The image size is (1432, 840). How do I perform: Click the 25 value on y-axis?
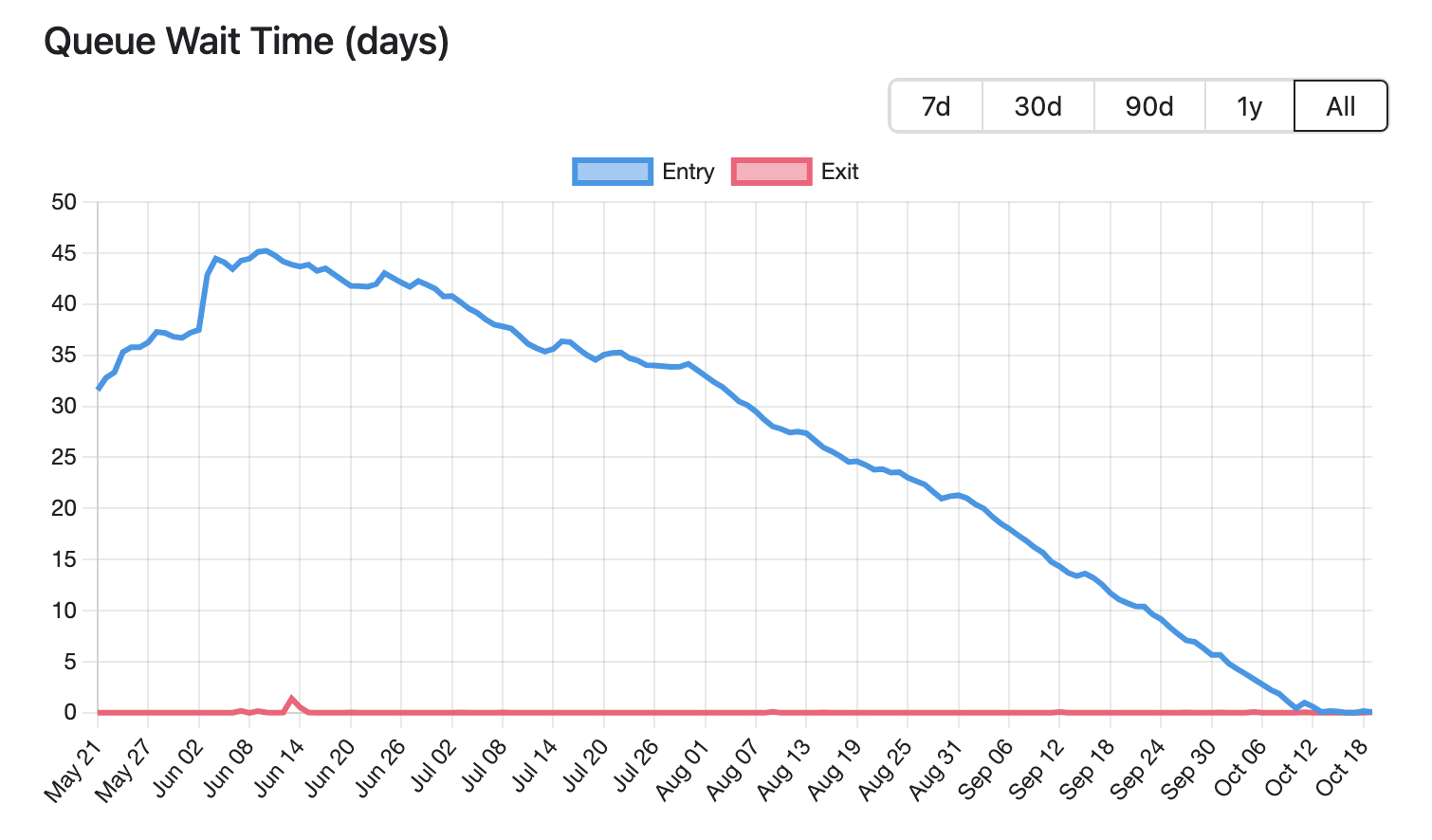point(64,458)
